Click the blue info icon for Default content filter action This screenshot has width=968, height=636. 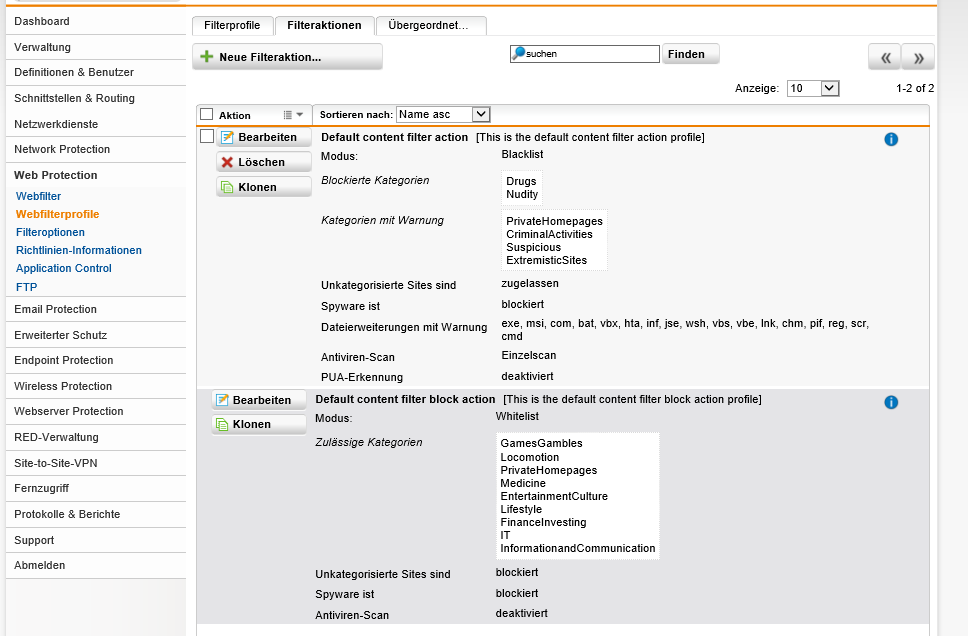pos(891,139)
